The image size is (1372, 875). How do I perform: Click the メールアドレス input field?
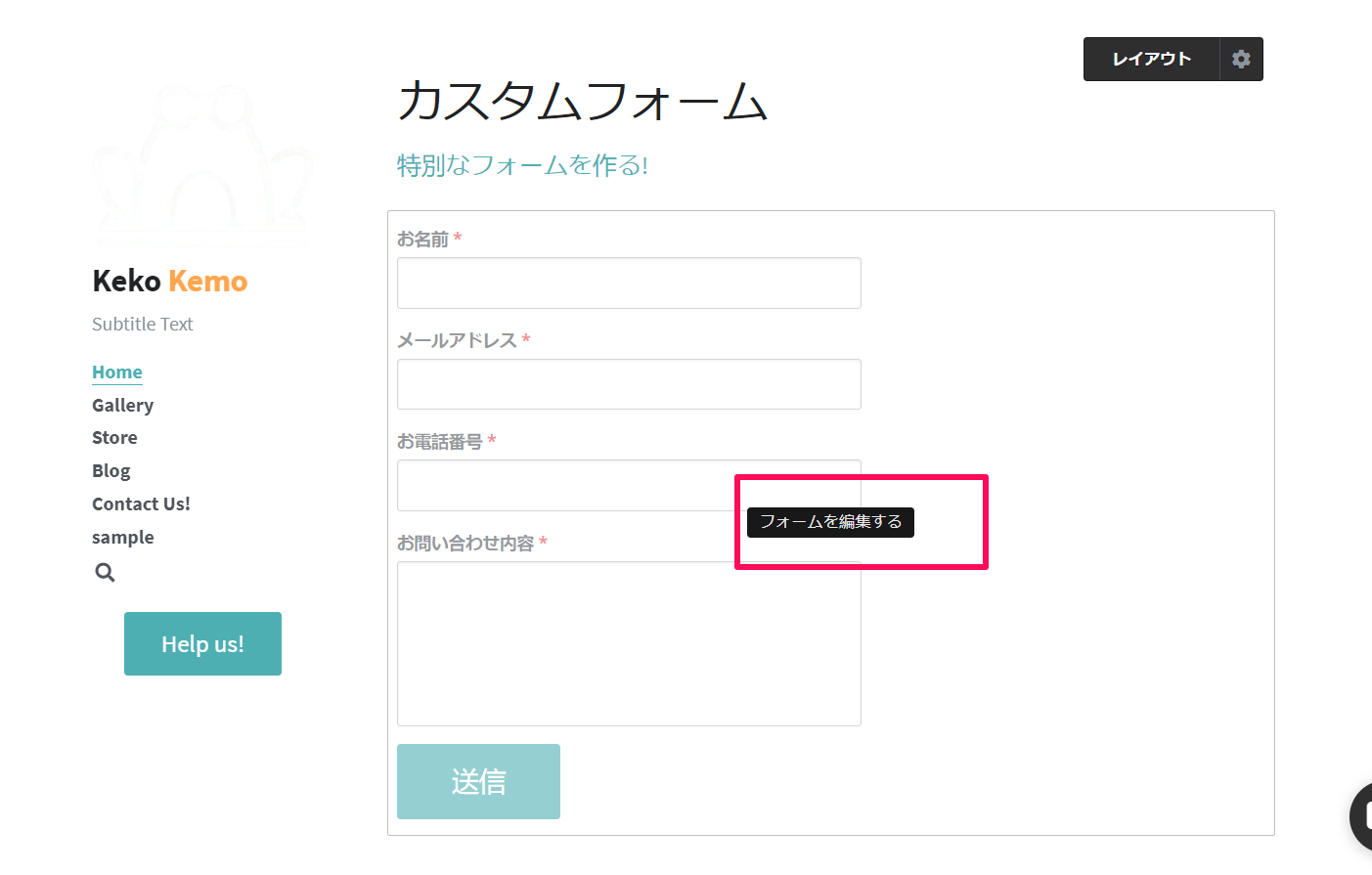tap(629, 384)
